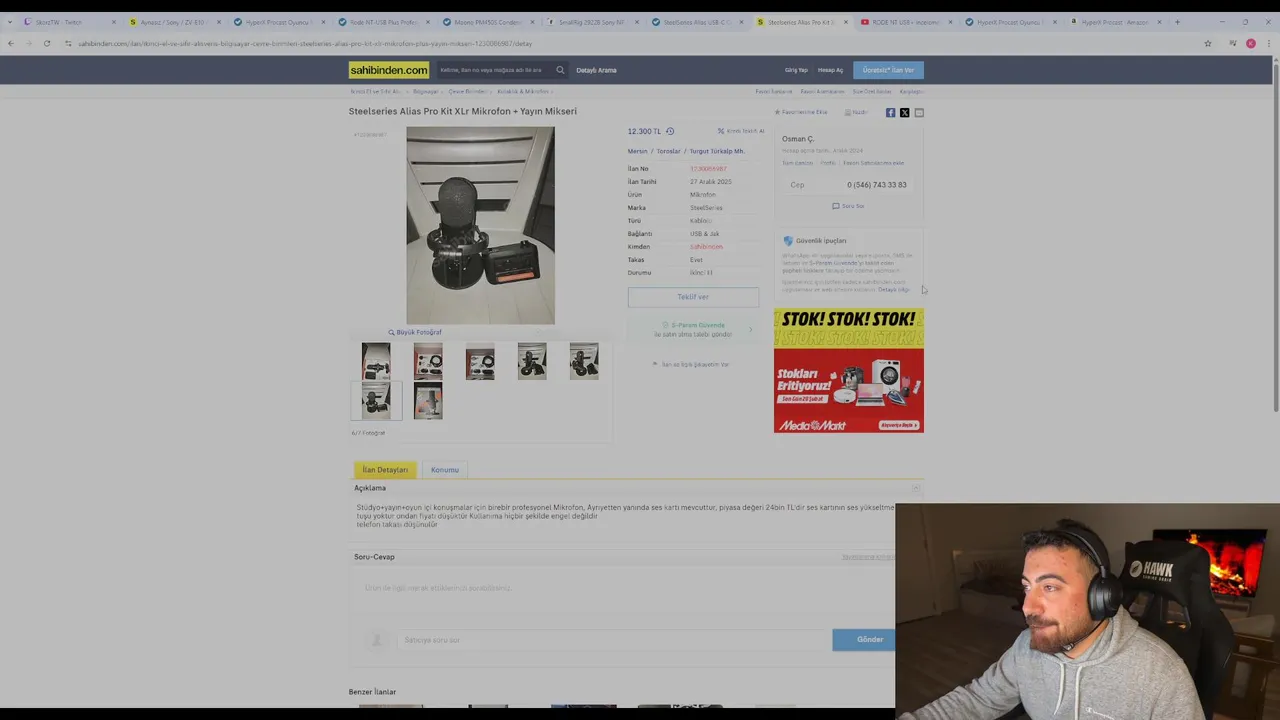1280x720 pixels.
Task: Open Çevre Birimleri breadcrumb link
Action: coord(467,92)
